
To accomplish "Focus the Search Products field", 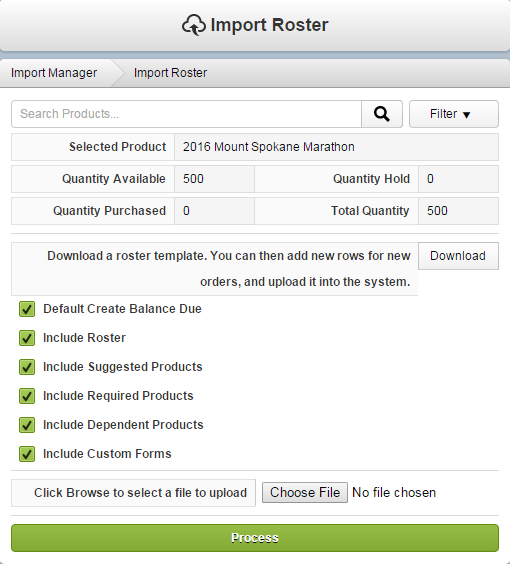I will pyautogui.click(x=186, y=114).
